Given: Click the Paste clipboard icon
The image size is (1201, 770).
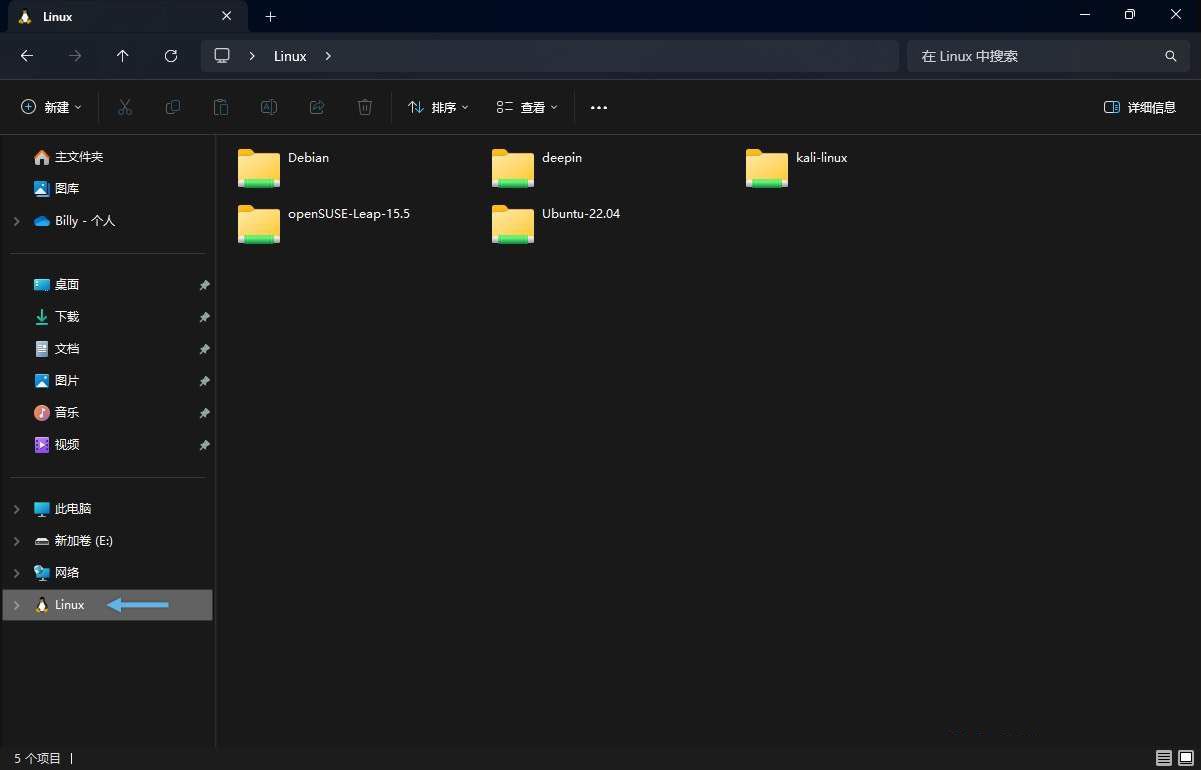Looking at the screenshot, I should pos(221,107).
